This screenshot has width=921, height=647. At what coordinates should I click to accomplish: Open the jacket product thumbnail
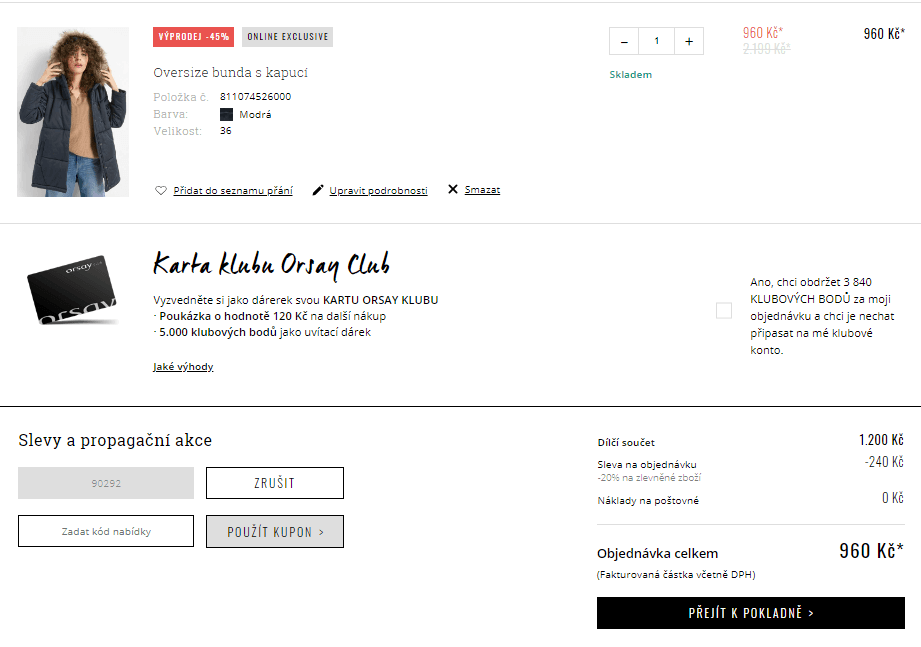(x=73, y=112)
